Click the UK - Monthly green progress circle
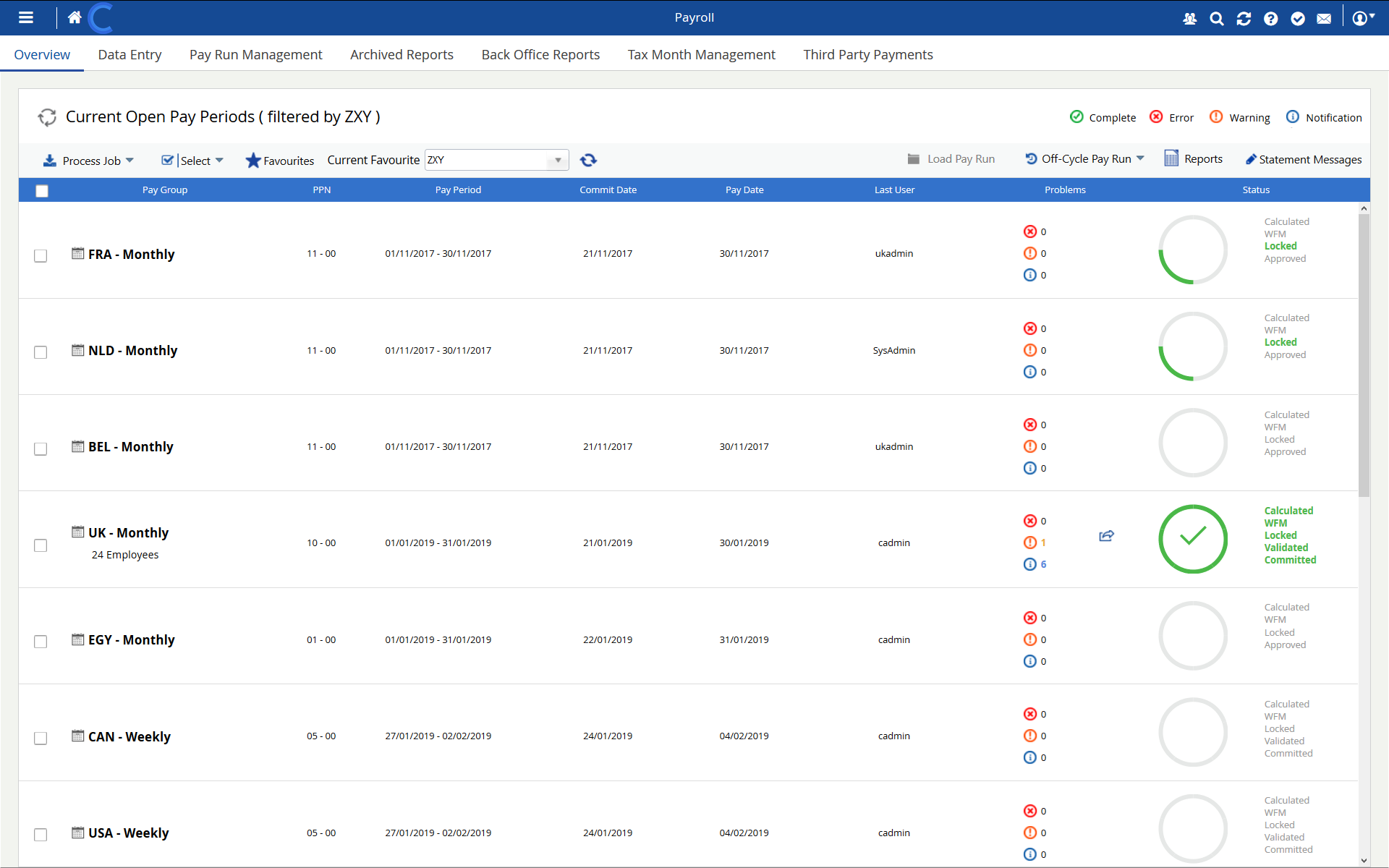This screenshot has height=868, width=1389. point(1193,539)
